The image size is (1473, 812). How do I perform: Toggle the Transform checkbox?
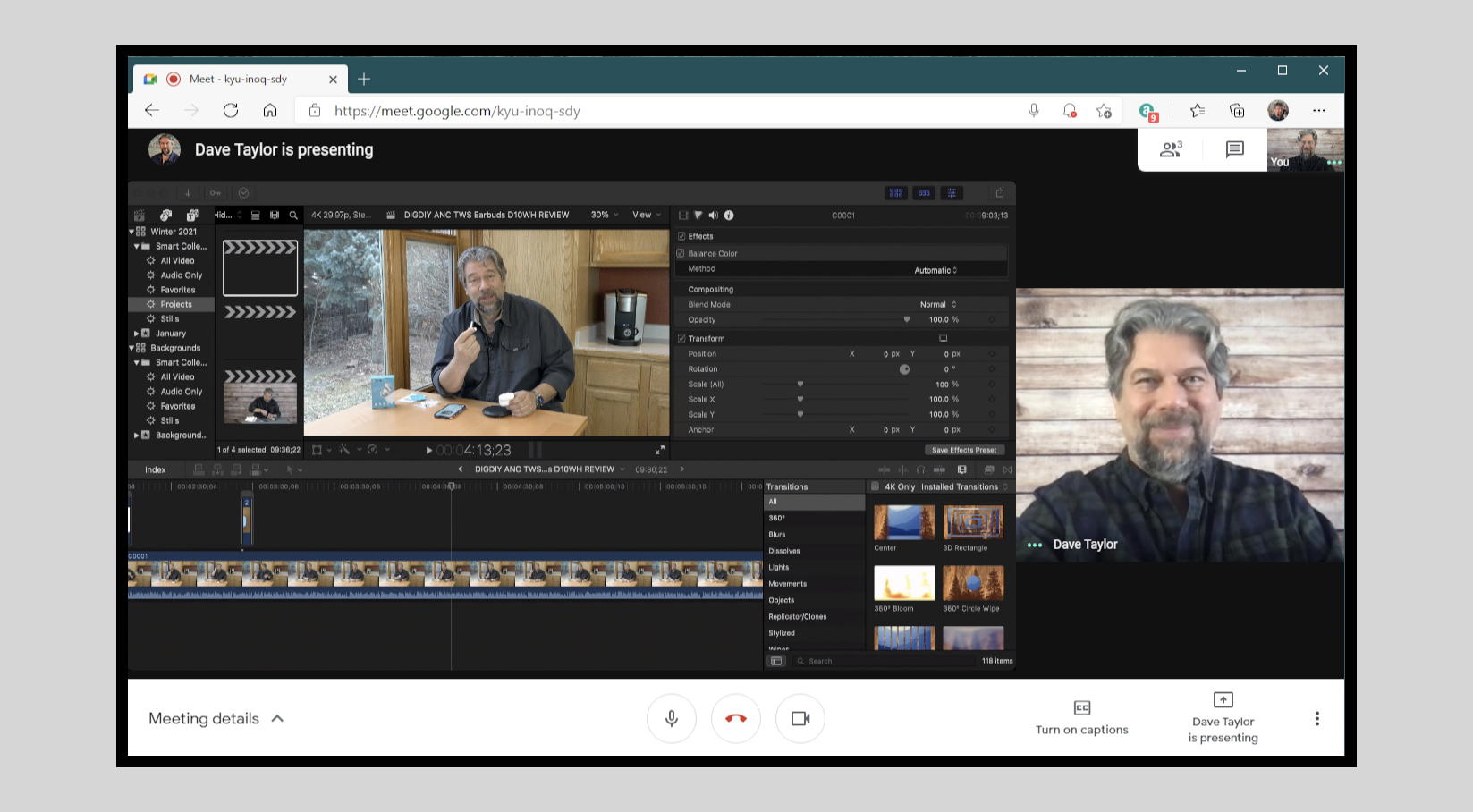pos(682,338)
